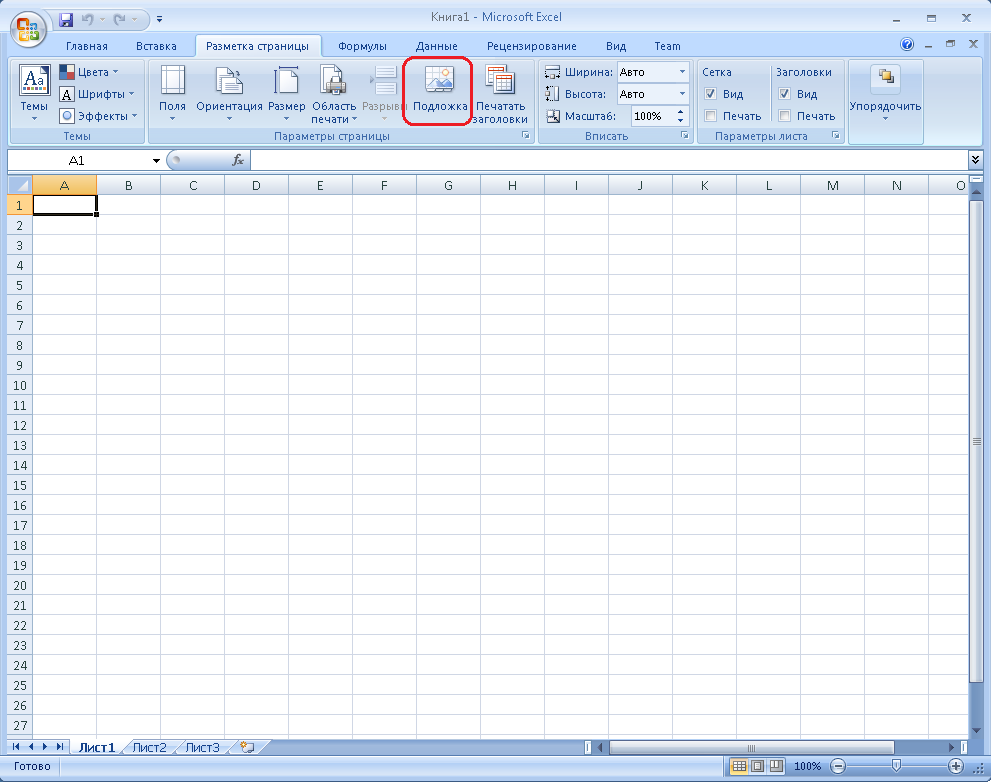Screen dimensions: 991x782
Task: Open the Office button menu
Action: click(28, 30)
